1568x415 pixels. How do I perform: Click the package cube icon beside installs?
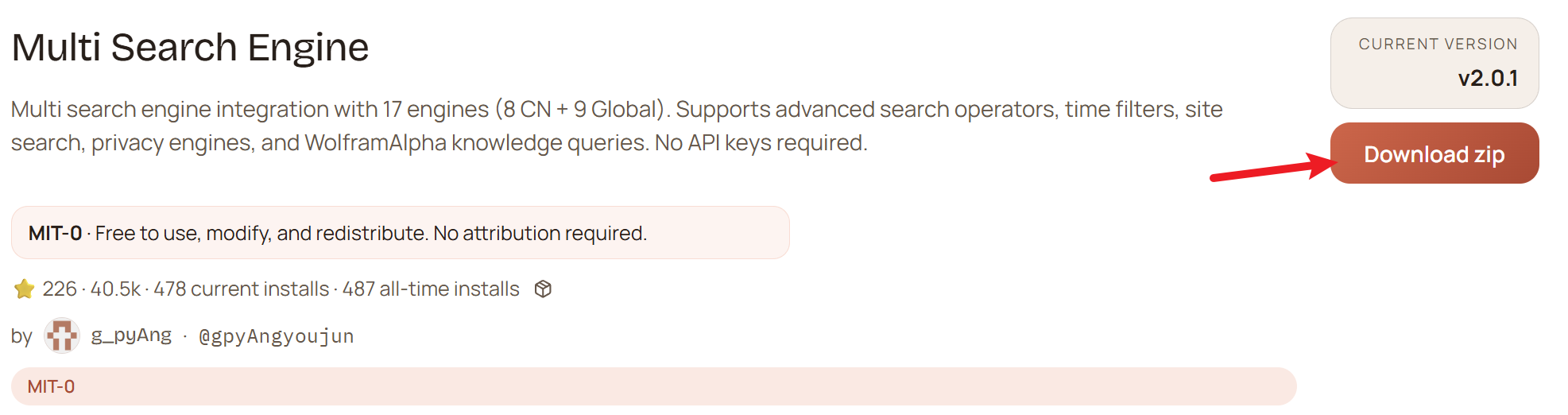[543, 289]
